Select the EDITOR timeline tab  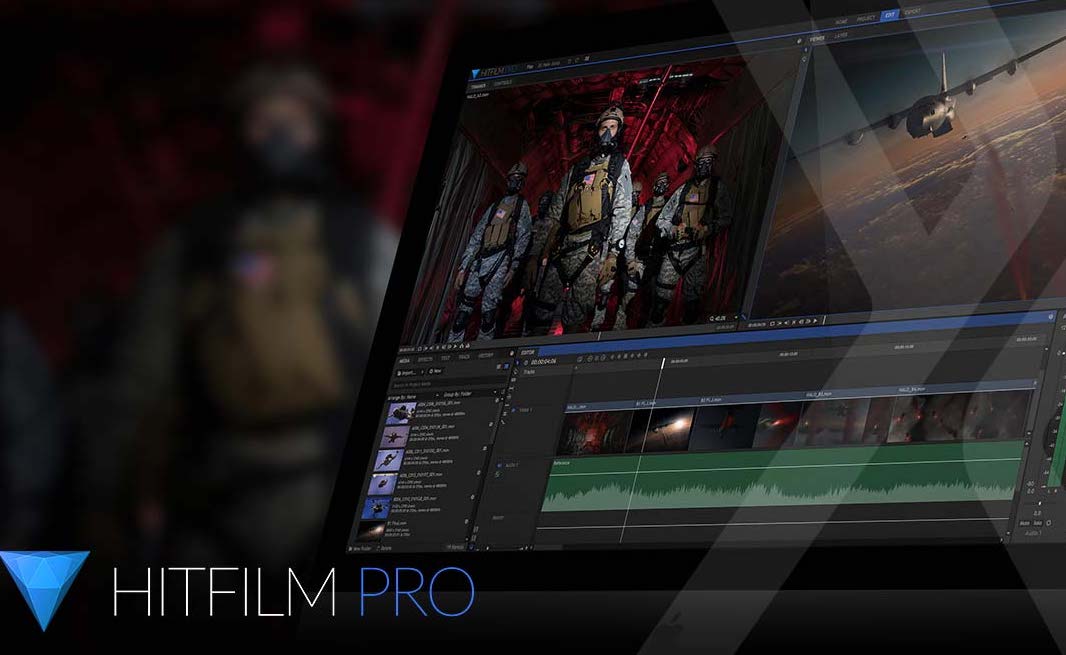click(x=528, y=352)
